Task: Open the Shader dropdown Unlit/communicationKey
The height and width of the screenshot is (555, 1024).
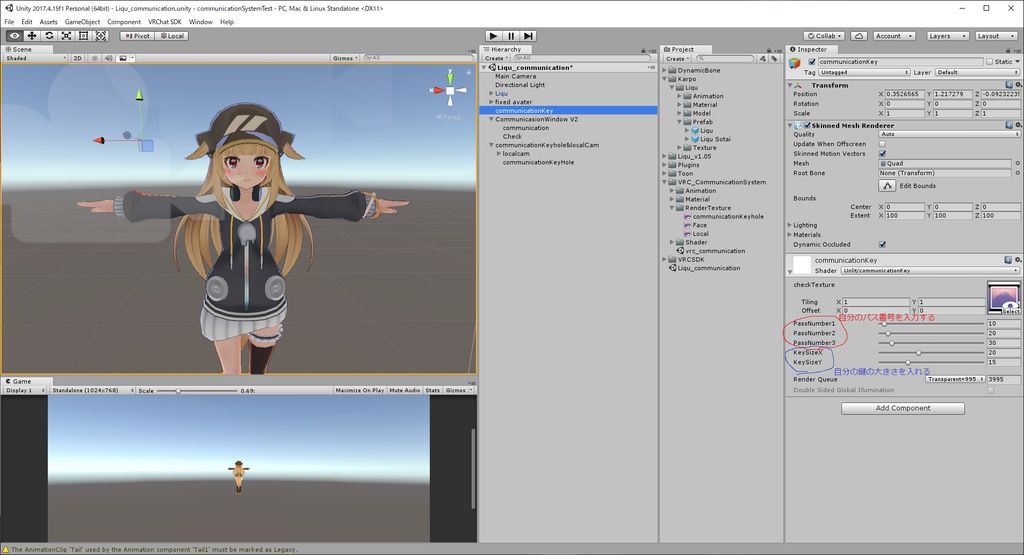Action: click(x=930, y=271)
